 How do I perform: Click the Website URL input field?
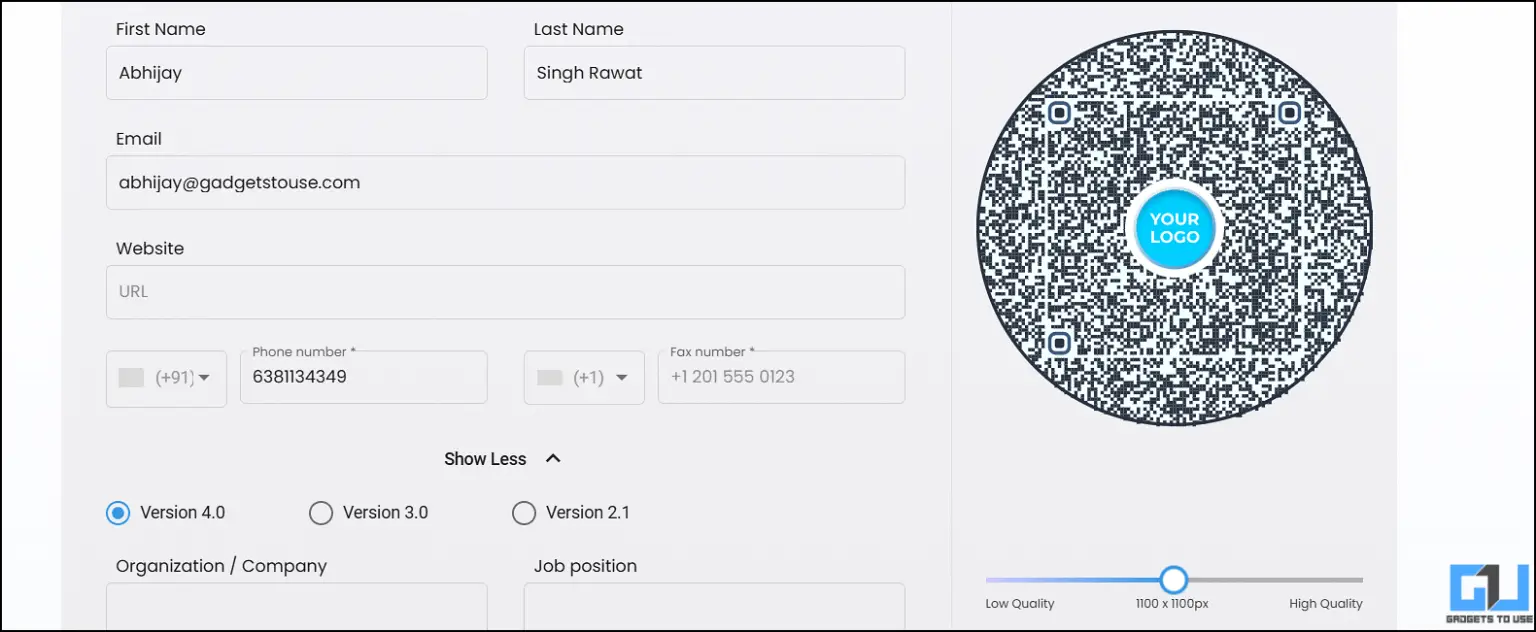[x=505, y=291]
